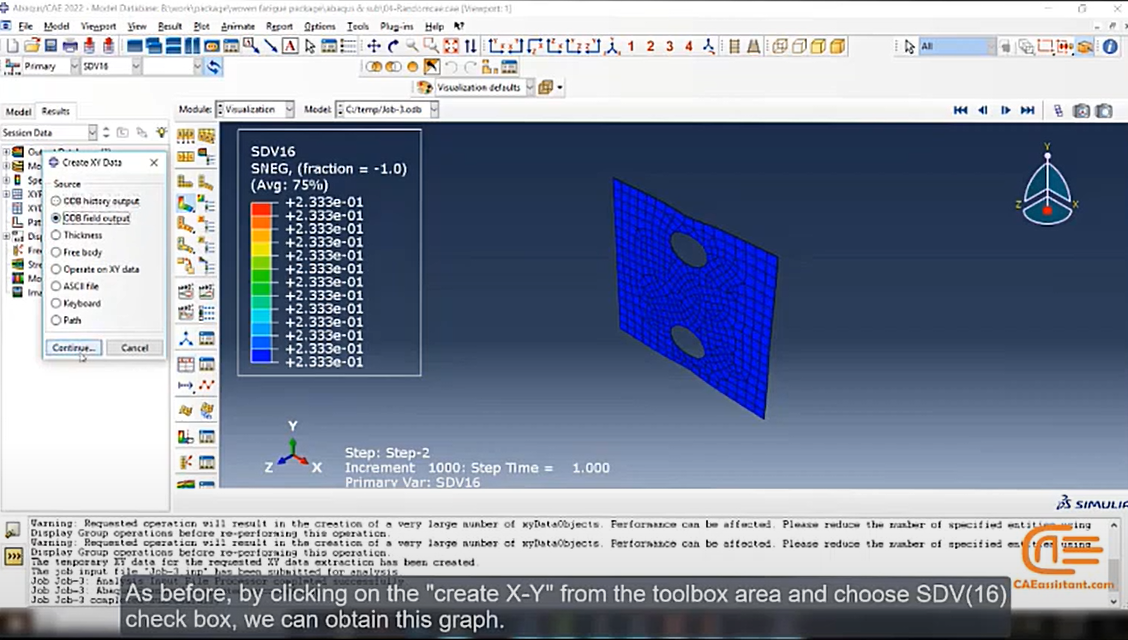Click the Auto-fit view icon
The width and height of the screenshot is (1128, 640).
[451, 47]
